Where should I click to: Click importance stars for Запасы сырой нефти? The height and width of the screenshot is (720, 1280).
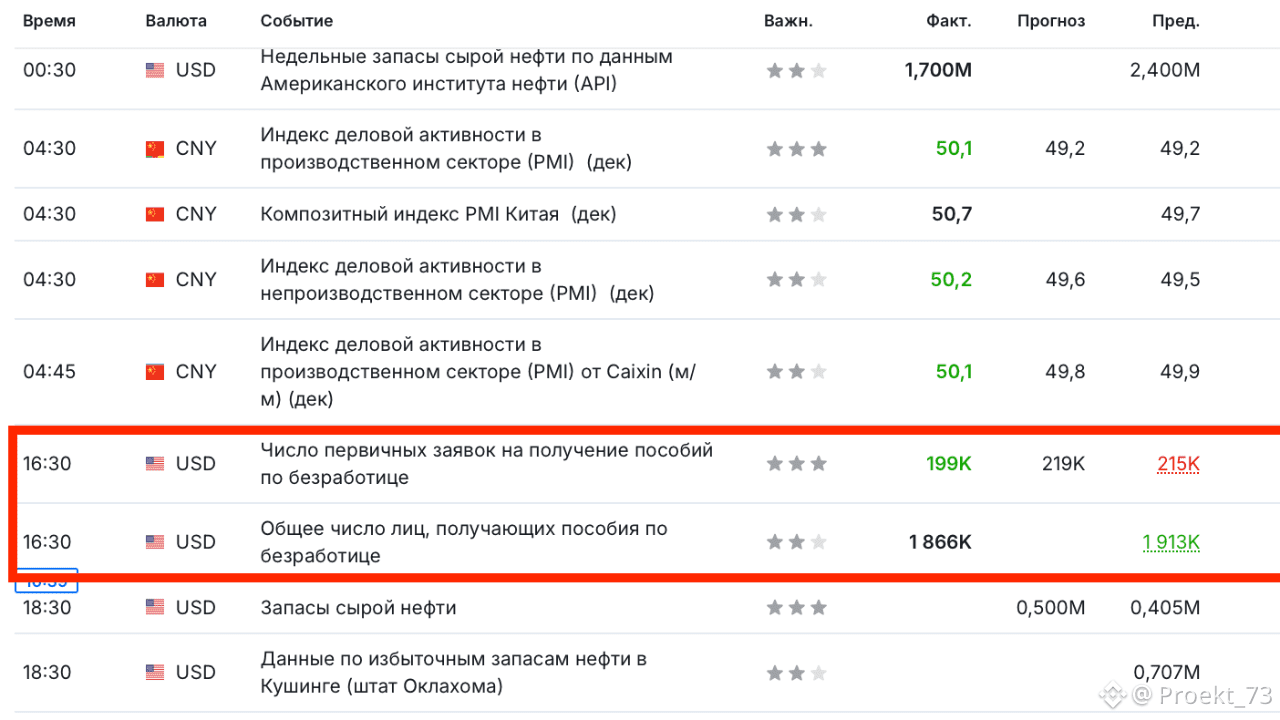tap(797, 607)
